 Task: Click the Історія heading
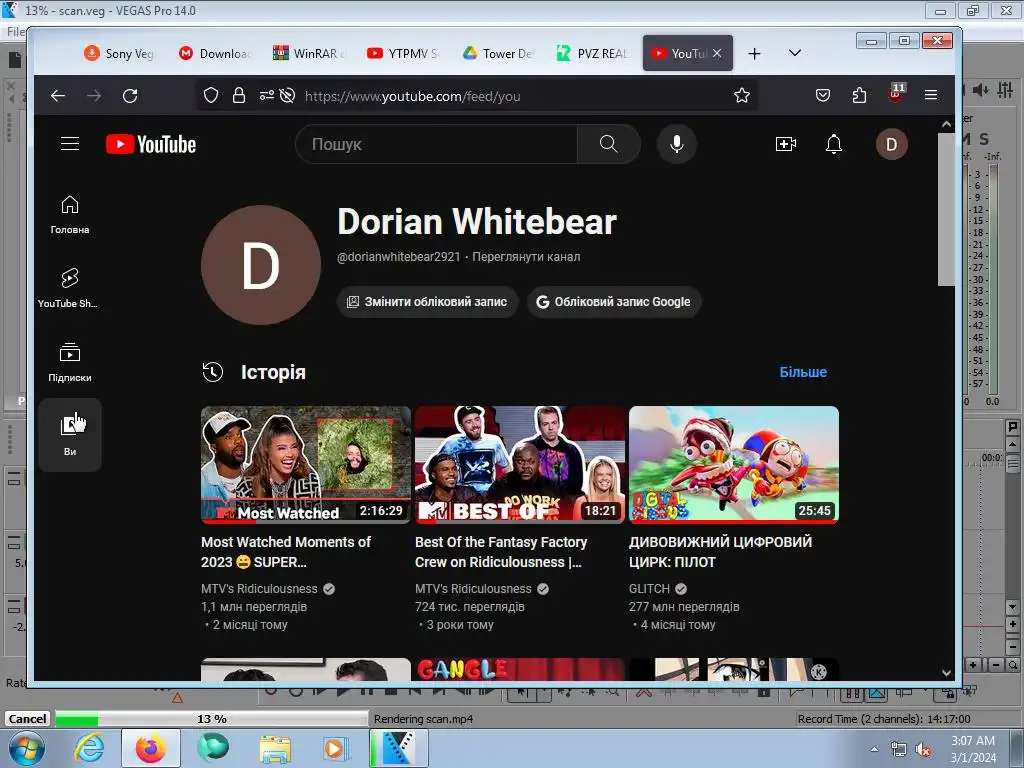(x=273, y=372)
